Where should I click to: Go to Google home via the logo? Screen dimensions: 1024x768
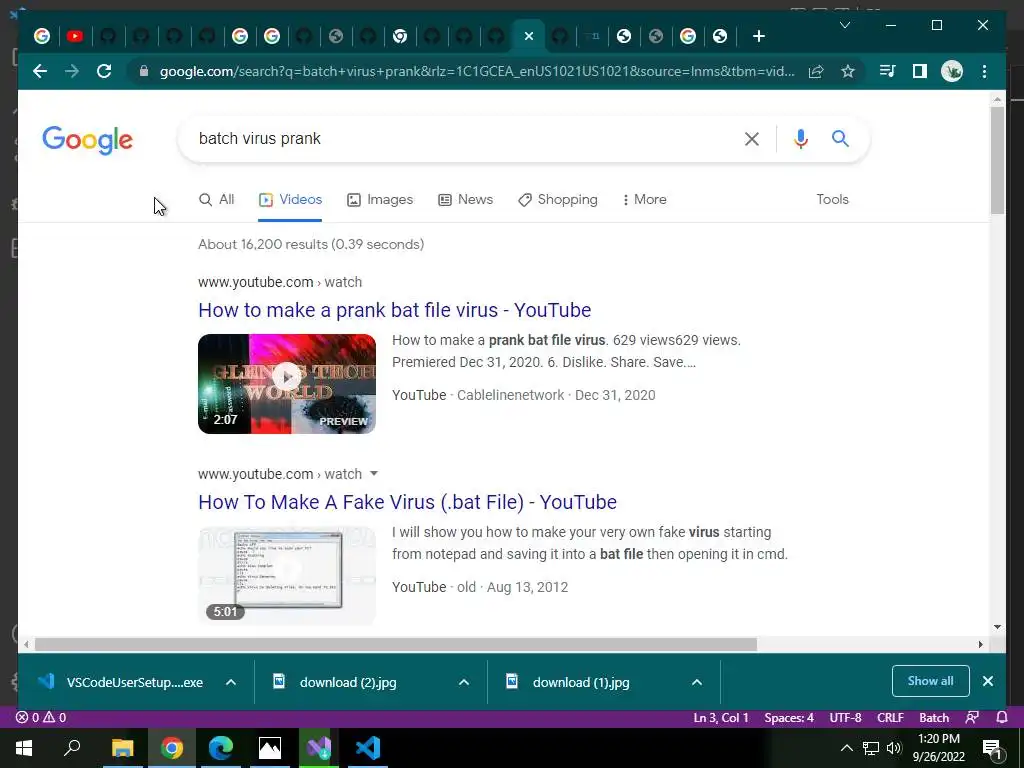(88, 140)
